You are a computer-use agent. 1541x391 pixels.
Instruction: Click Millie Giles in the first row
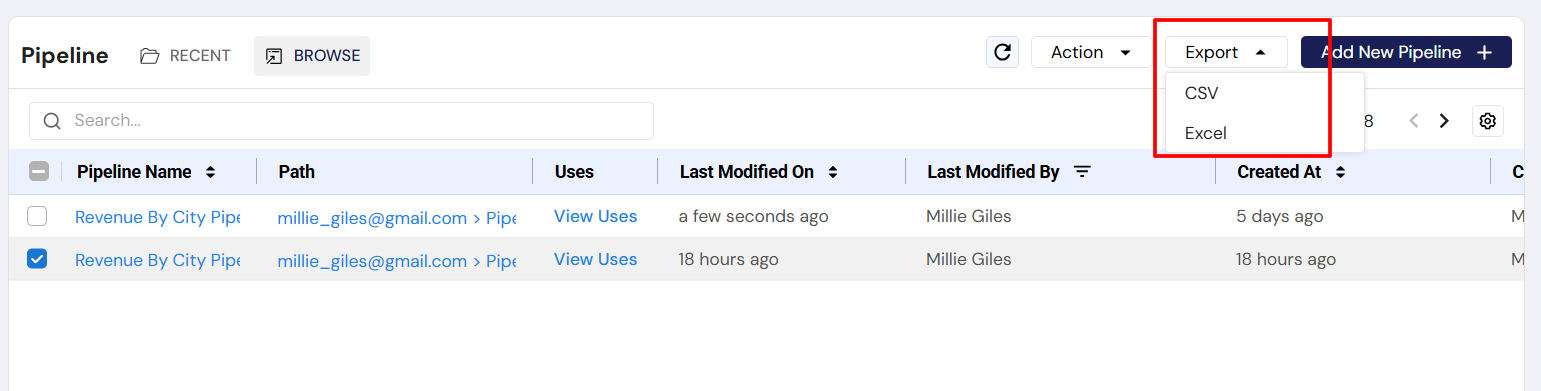point(969,216)
